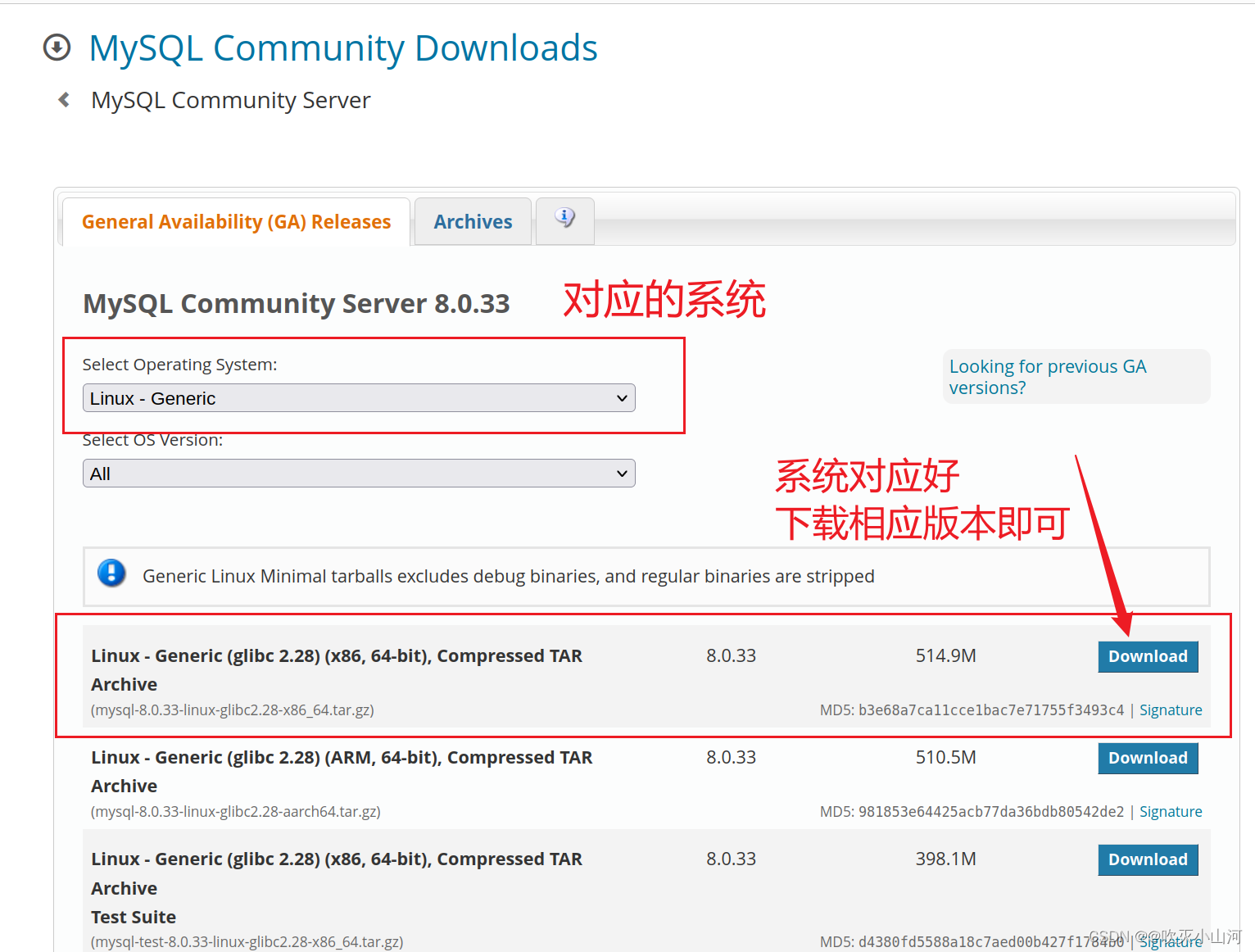Download the ARM 64-bit 510.5M archive
Viewport: 1255px width, 952px height.
pos(1148,758)
